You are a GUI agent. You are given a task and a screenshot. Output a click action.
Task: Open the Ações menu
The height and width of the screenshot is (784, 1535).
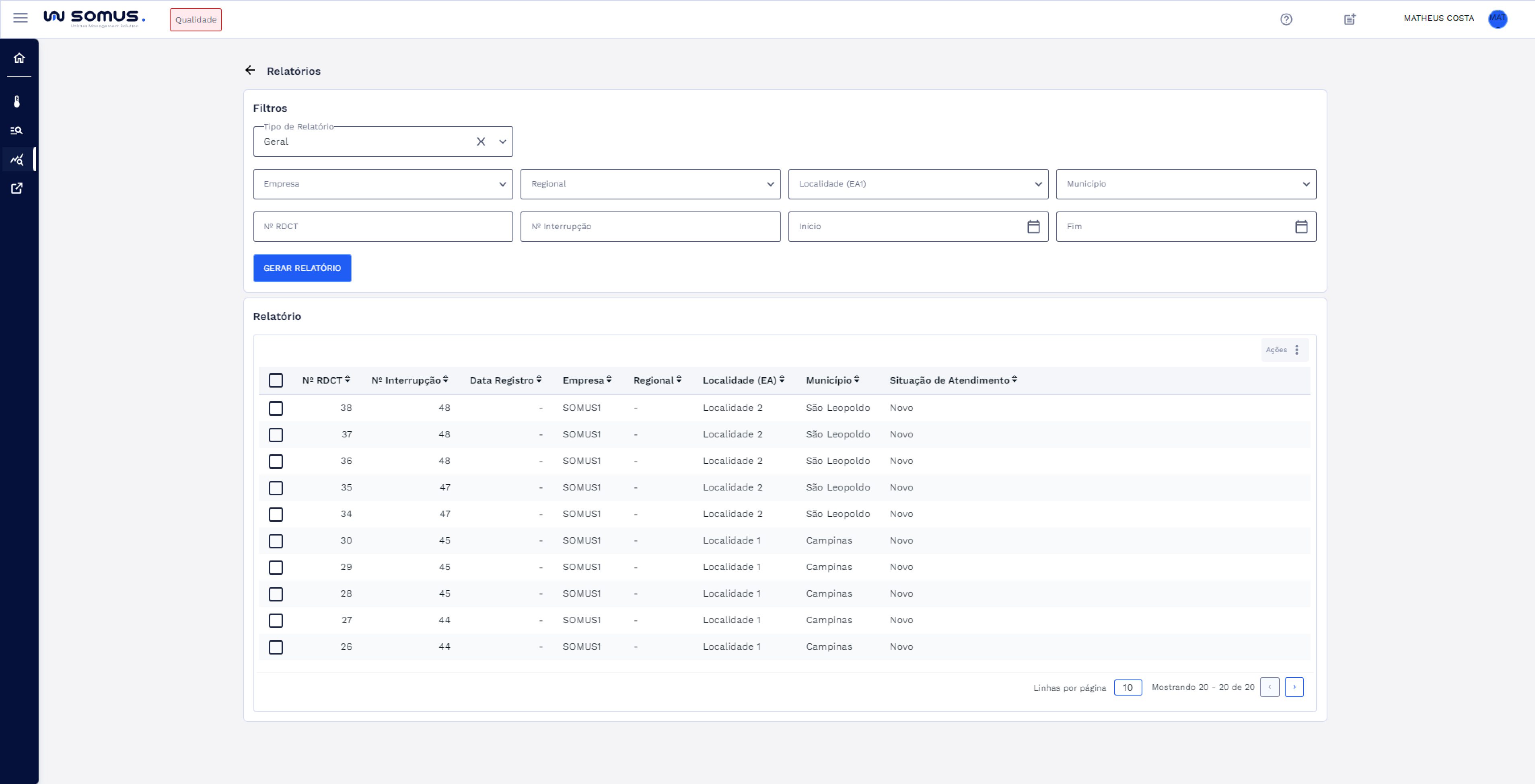(1284, 350)
